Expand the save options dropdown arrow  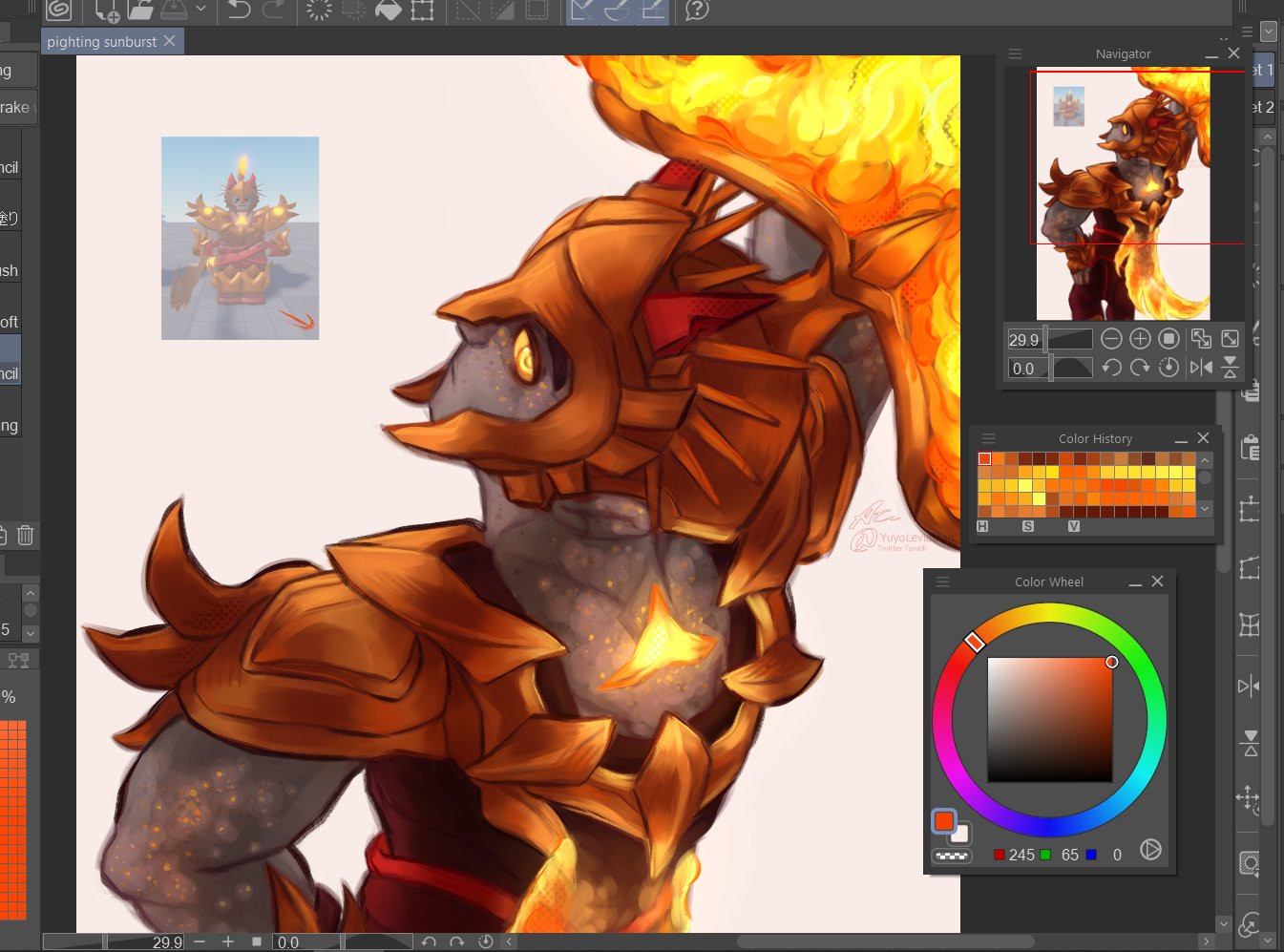[x=200, y=9]
